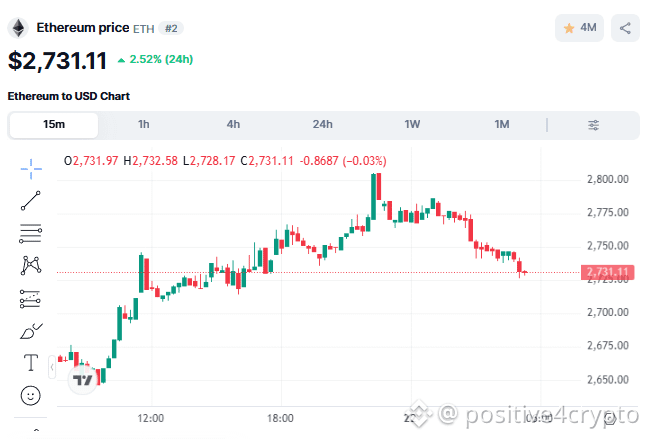
Task: Open chart settings sliders icon
Action: pyautogui.click(x=593, y=125)
